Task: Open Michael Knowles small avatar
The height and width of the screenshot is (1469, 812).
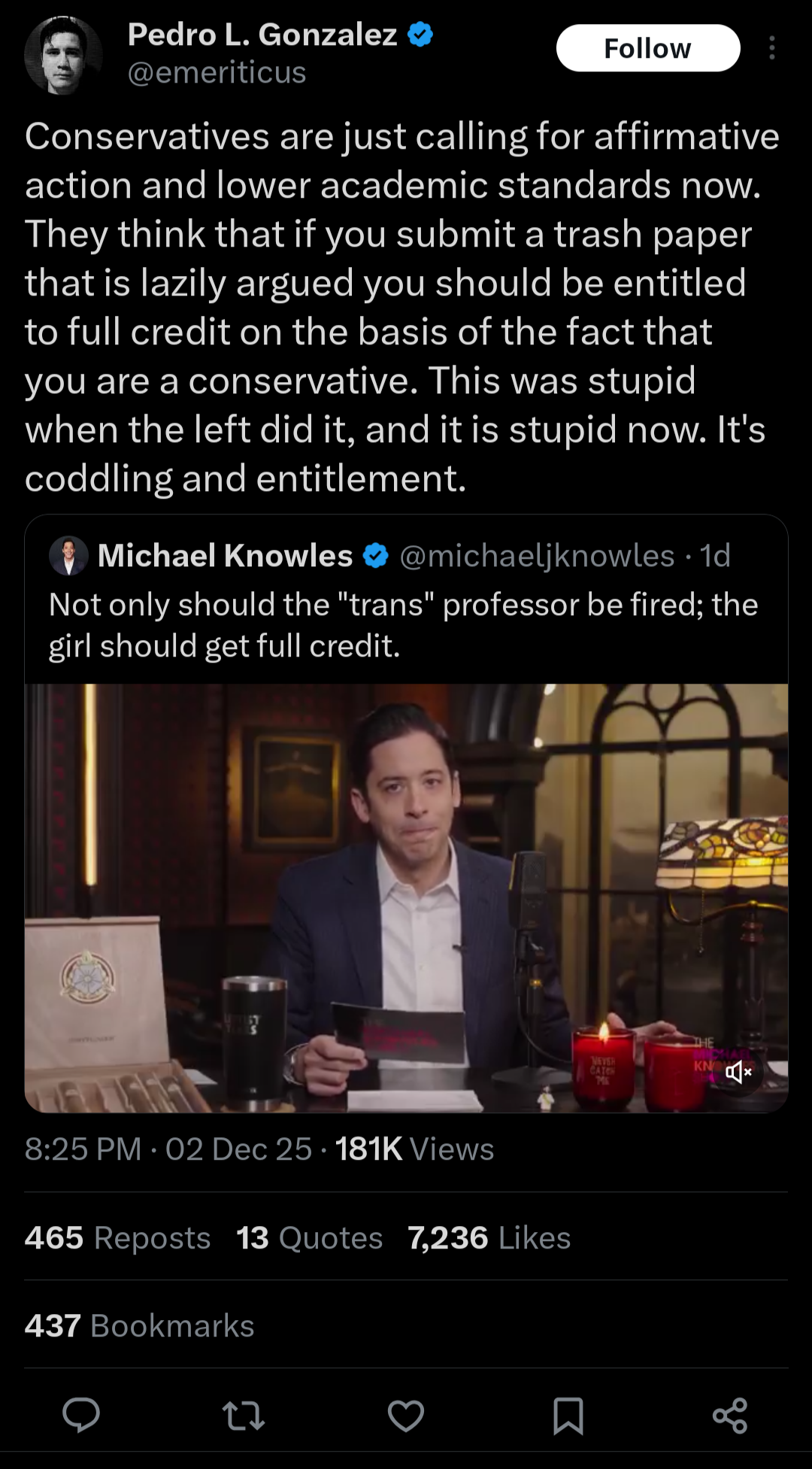Action: (x=68, y=556)
